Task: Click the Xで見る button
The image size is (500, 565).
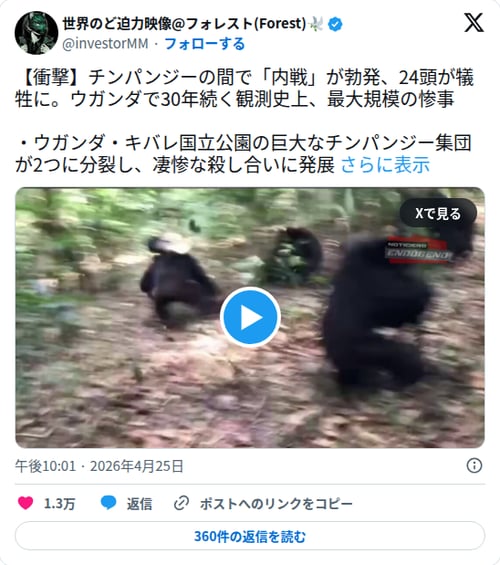Action: click(438, 214)
